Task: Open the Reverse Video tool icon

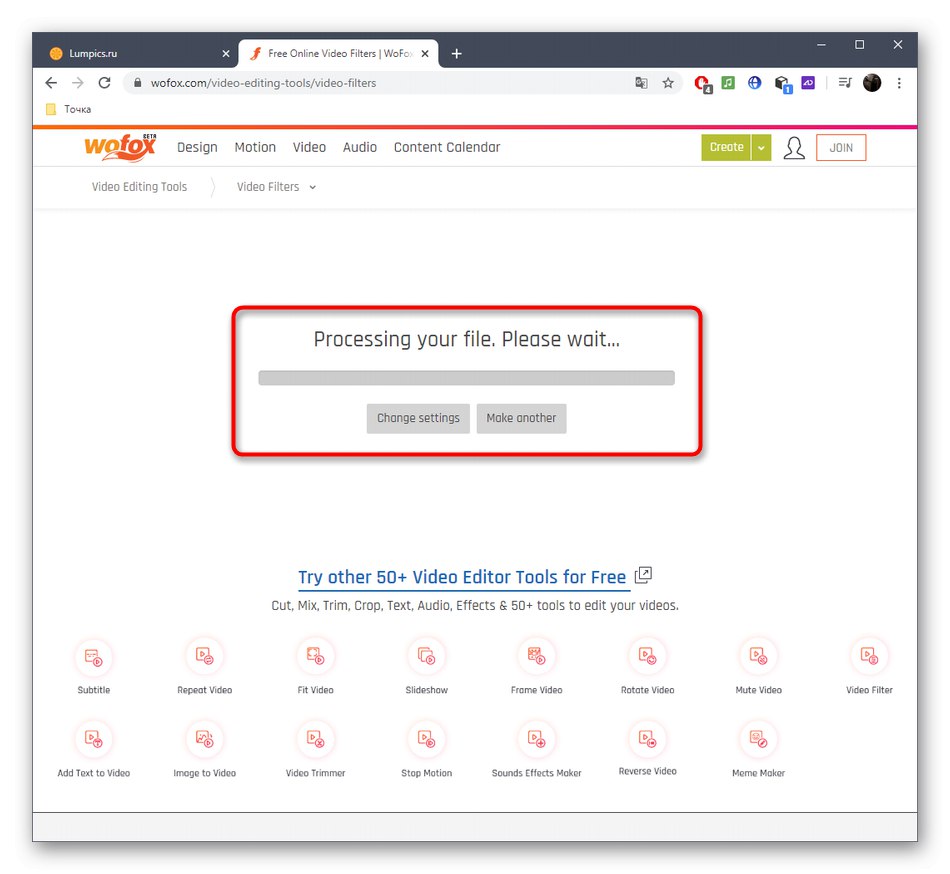Action: [x=648, y=739]
